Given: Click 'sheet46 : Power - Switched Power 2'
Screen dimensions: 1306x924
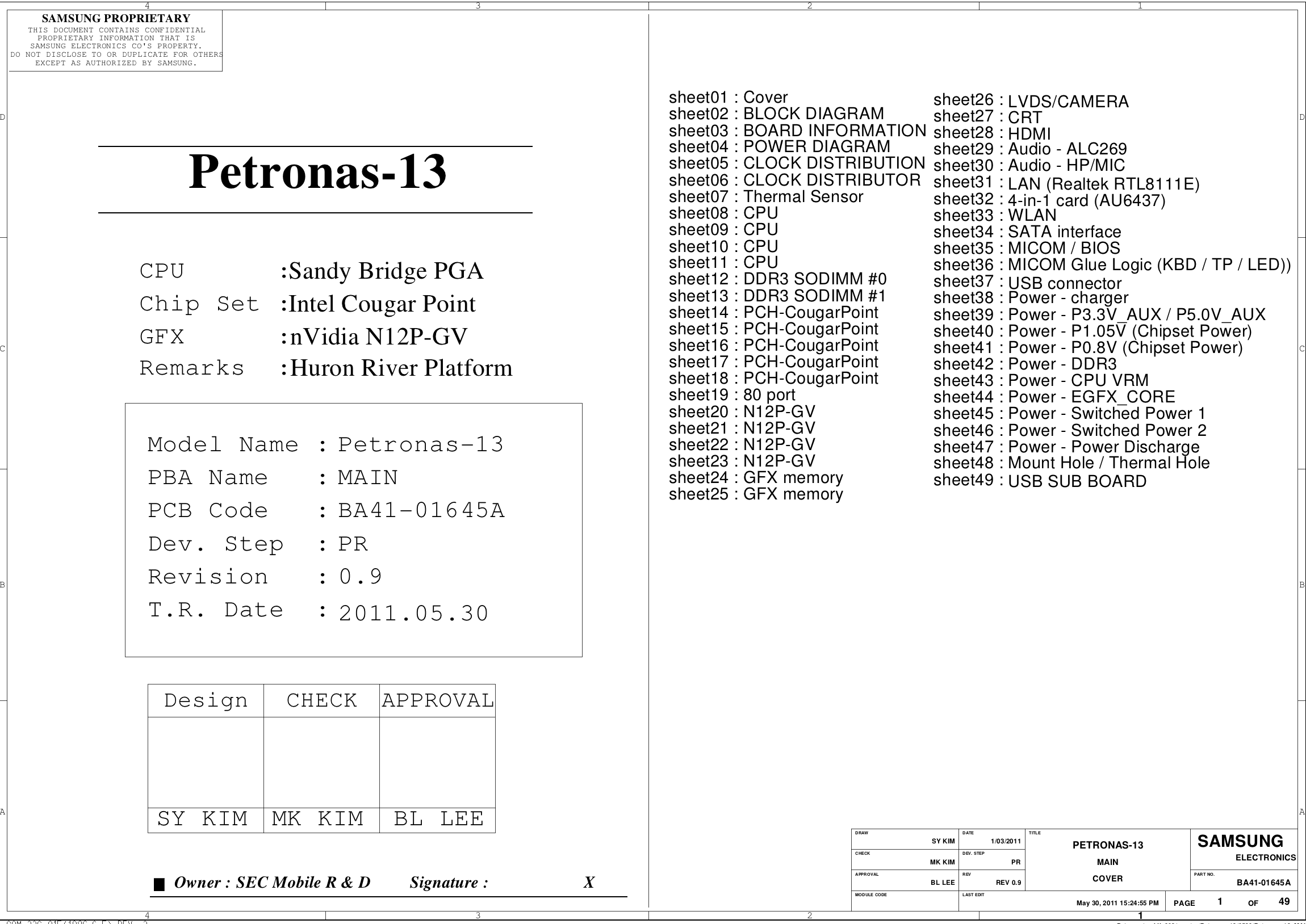Looking at the screenshot, I should 1070,430.
